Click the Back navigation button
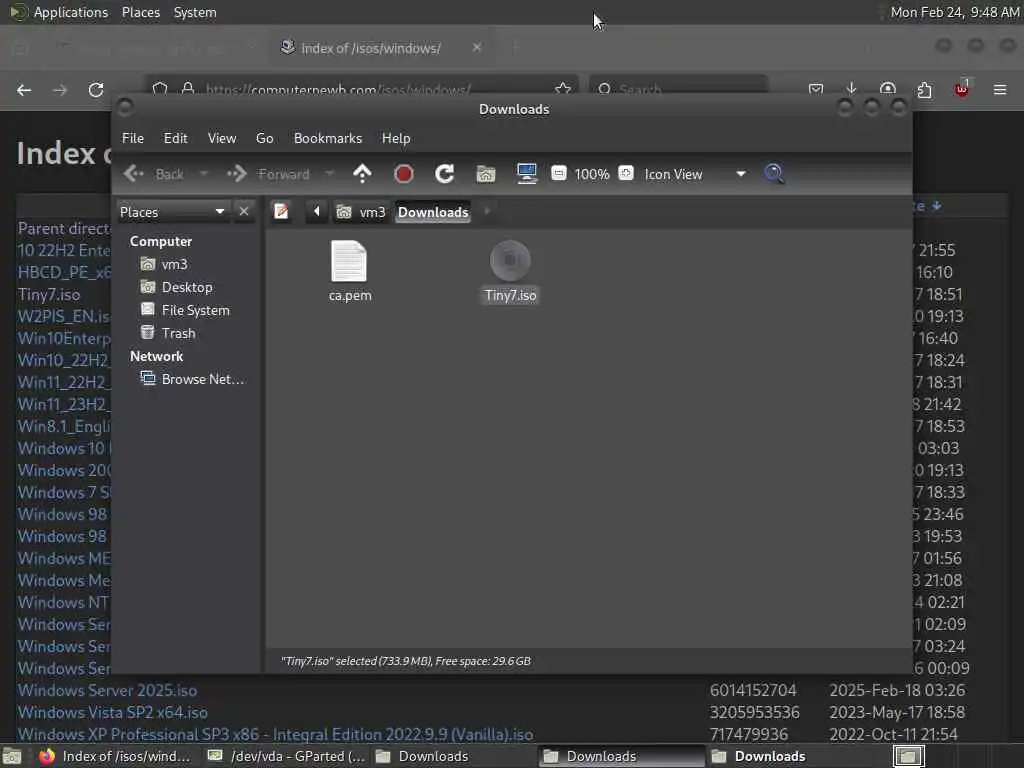Image resolution: width=1024 pixels, height=768 pixels. (155, 174)
